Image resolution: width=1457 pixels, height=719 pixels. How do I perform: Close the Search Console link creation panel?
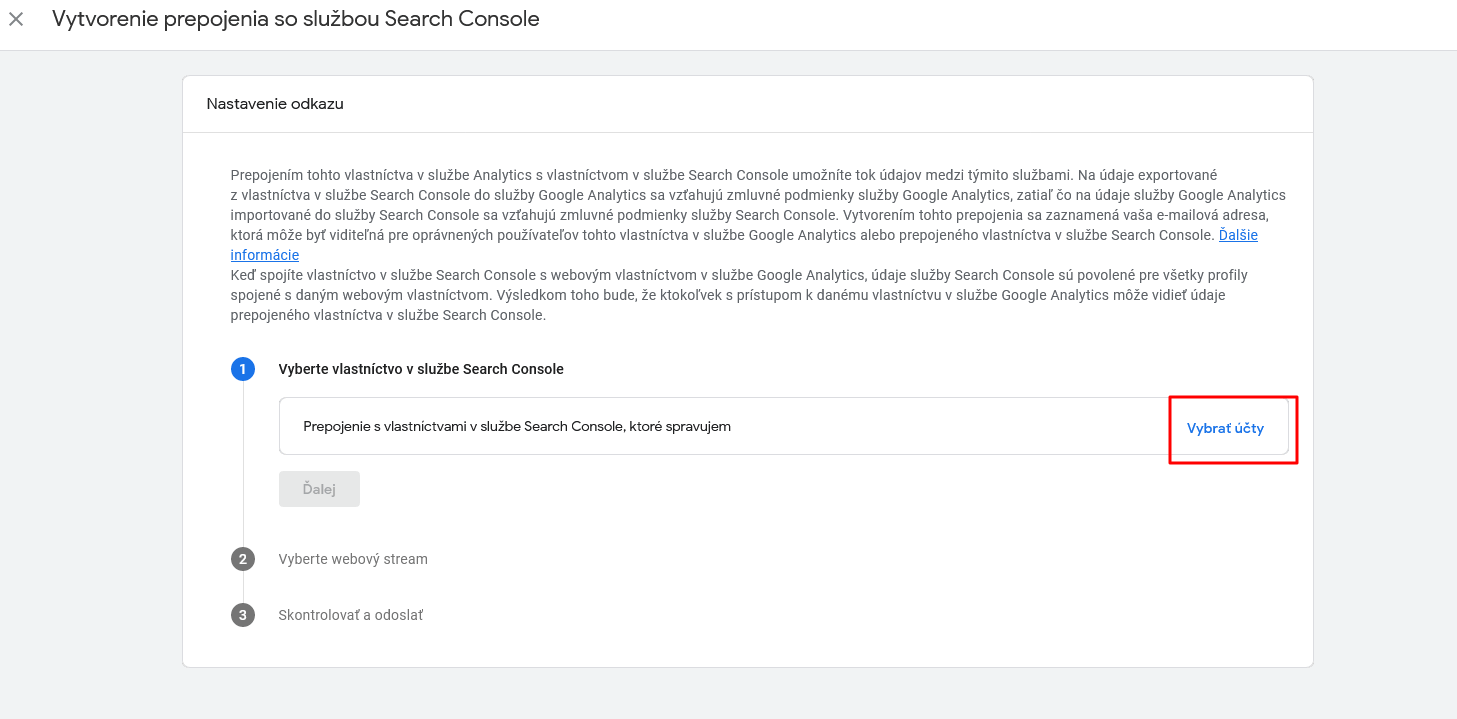(x=16, y=19)
